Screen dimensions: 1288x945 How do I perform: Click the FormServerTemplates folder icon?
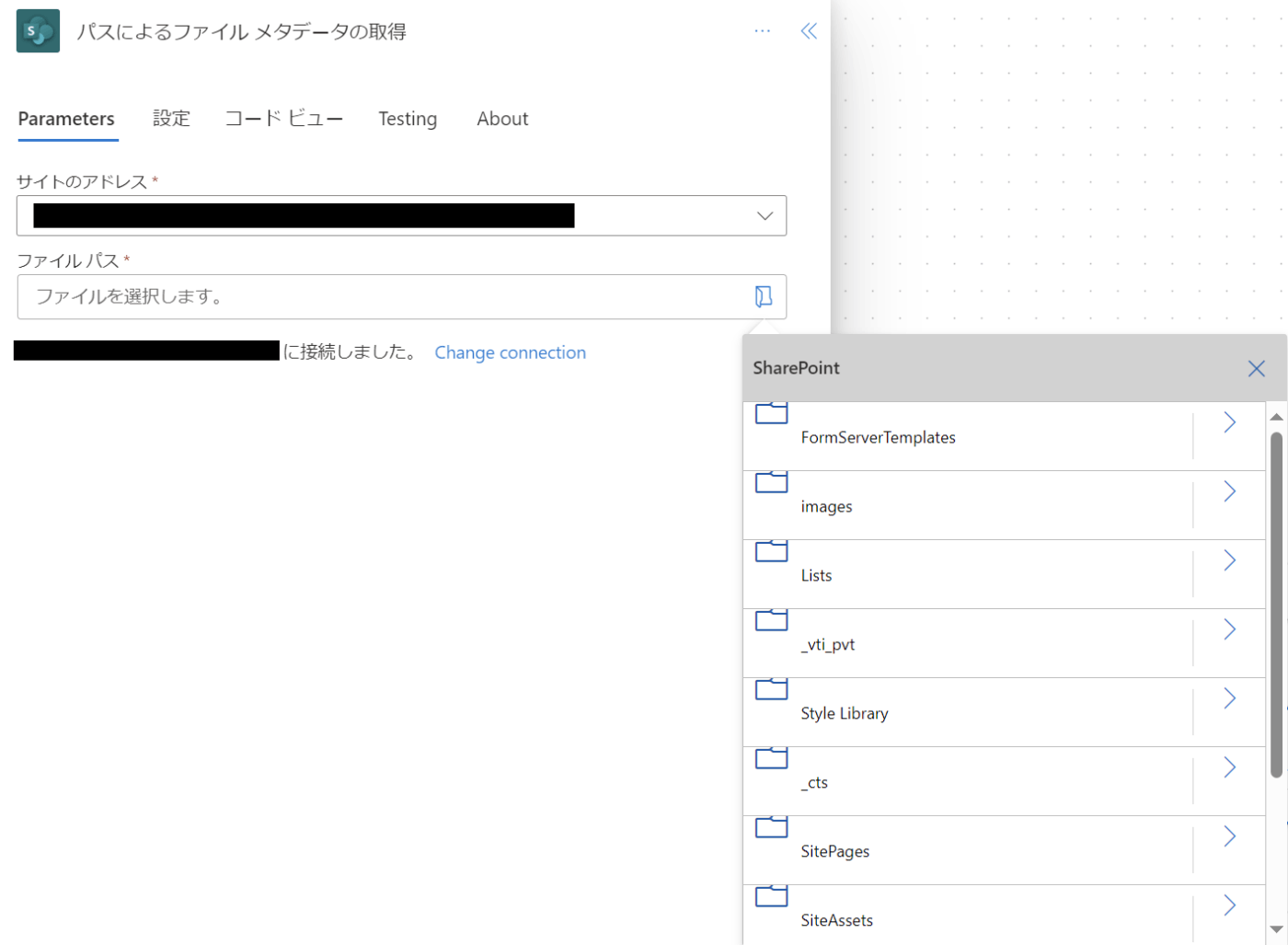tap(771, 413)
